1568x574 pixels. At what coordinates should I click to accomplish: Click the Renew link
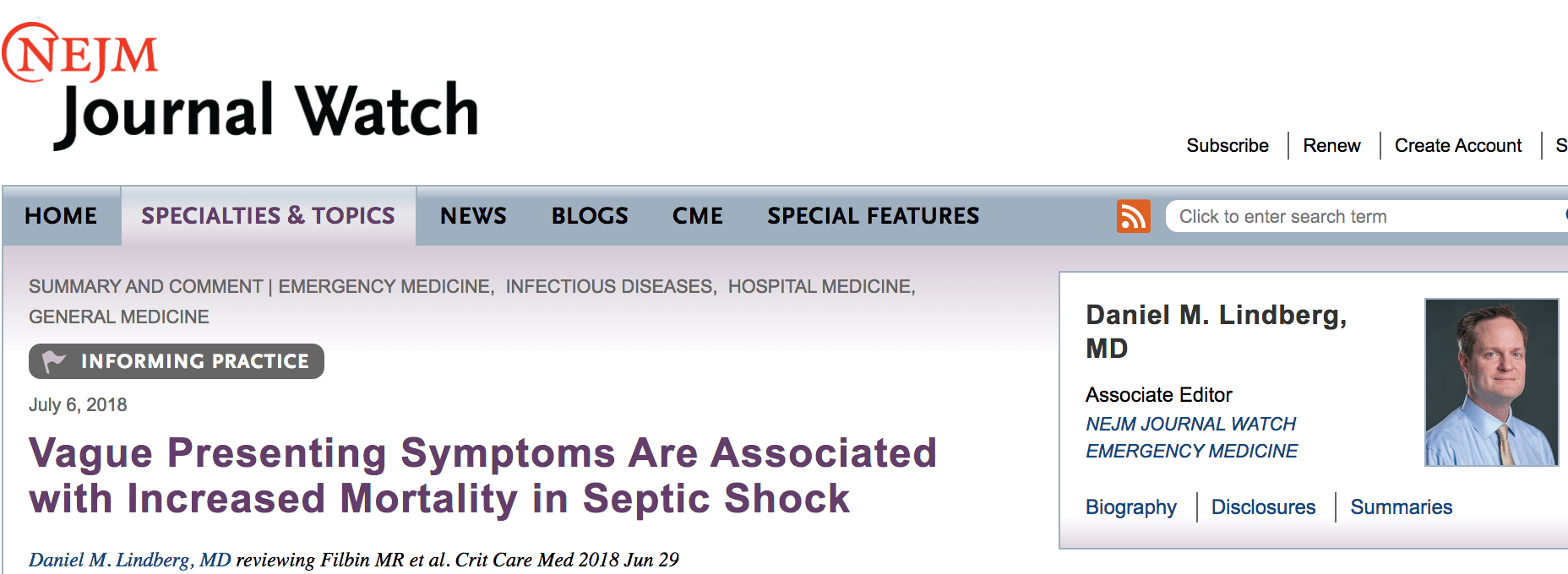click(x=1331, y=145)
